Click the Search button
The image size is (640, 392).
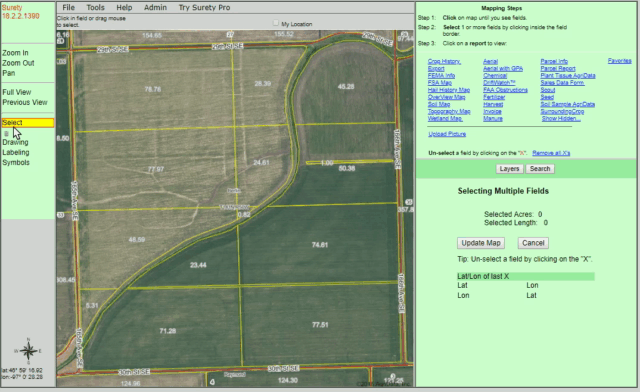click(x=540, y=169)
